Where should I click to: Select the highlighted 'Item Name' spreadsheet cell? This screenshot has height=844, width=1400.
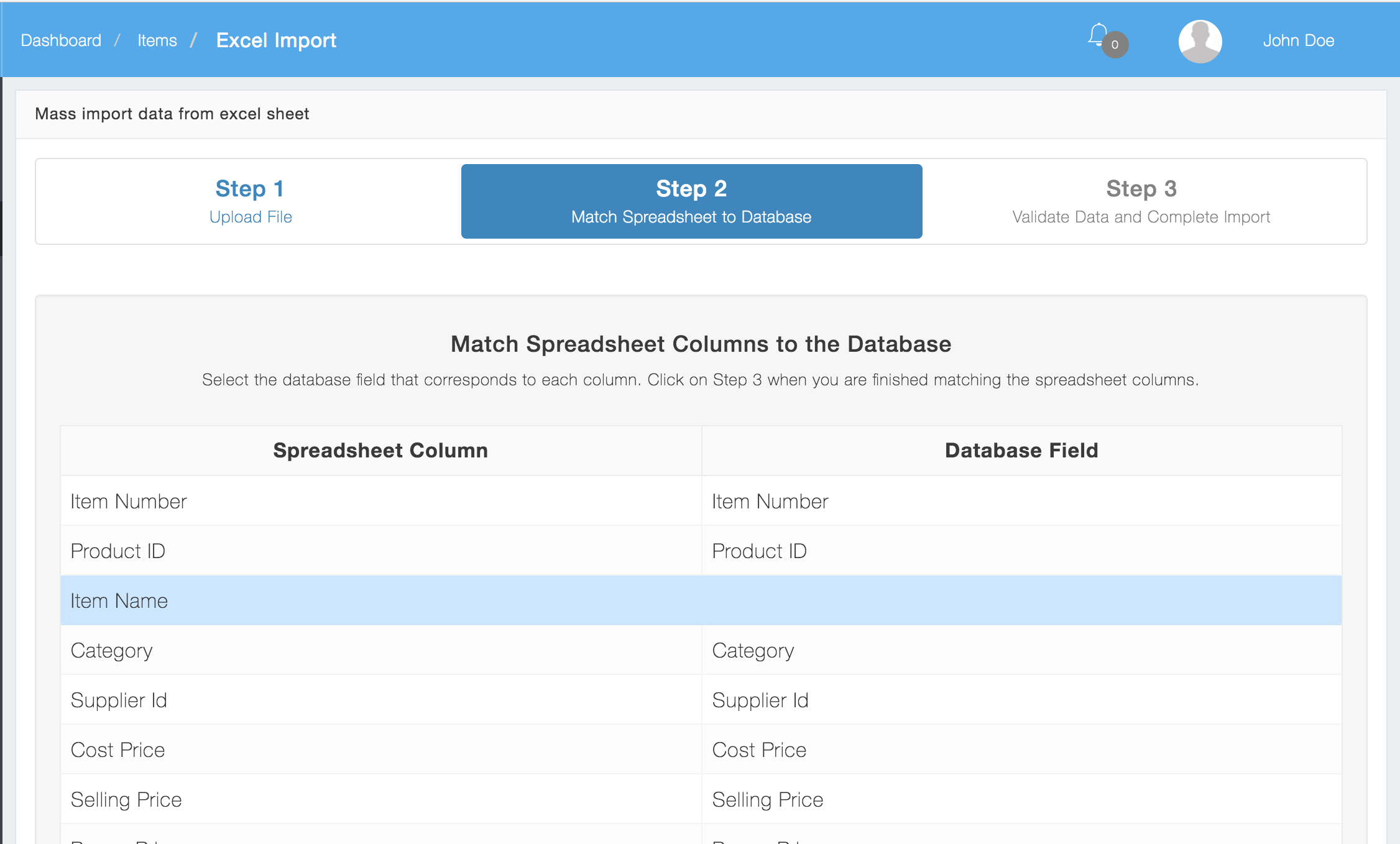(x=381, y=600)
